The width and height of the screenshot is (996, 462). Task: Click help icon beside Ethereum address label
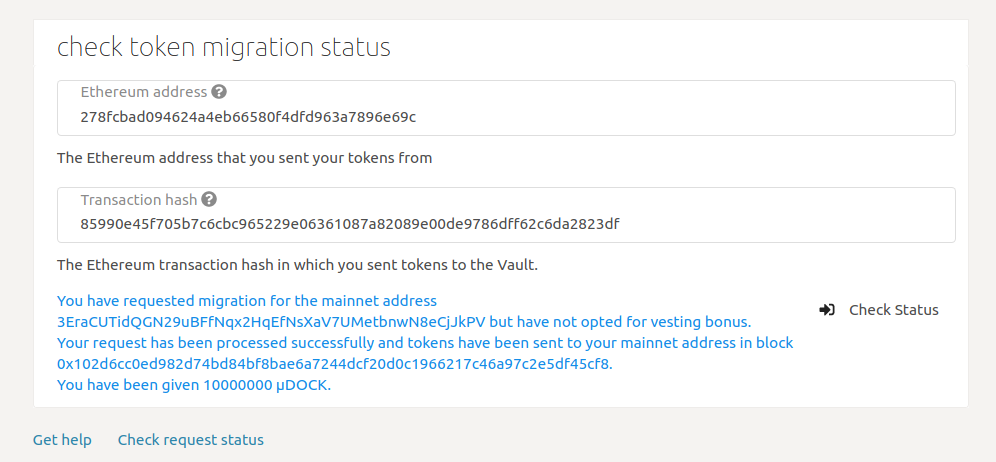[x=220, y=92]
